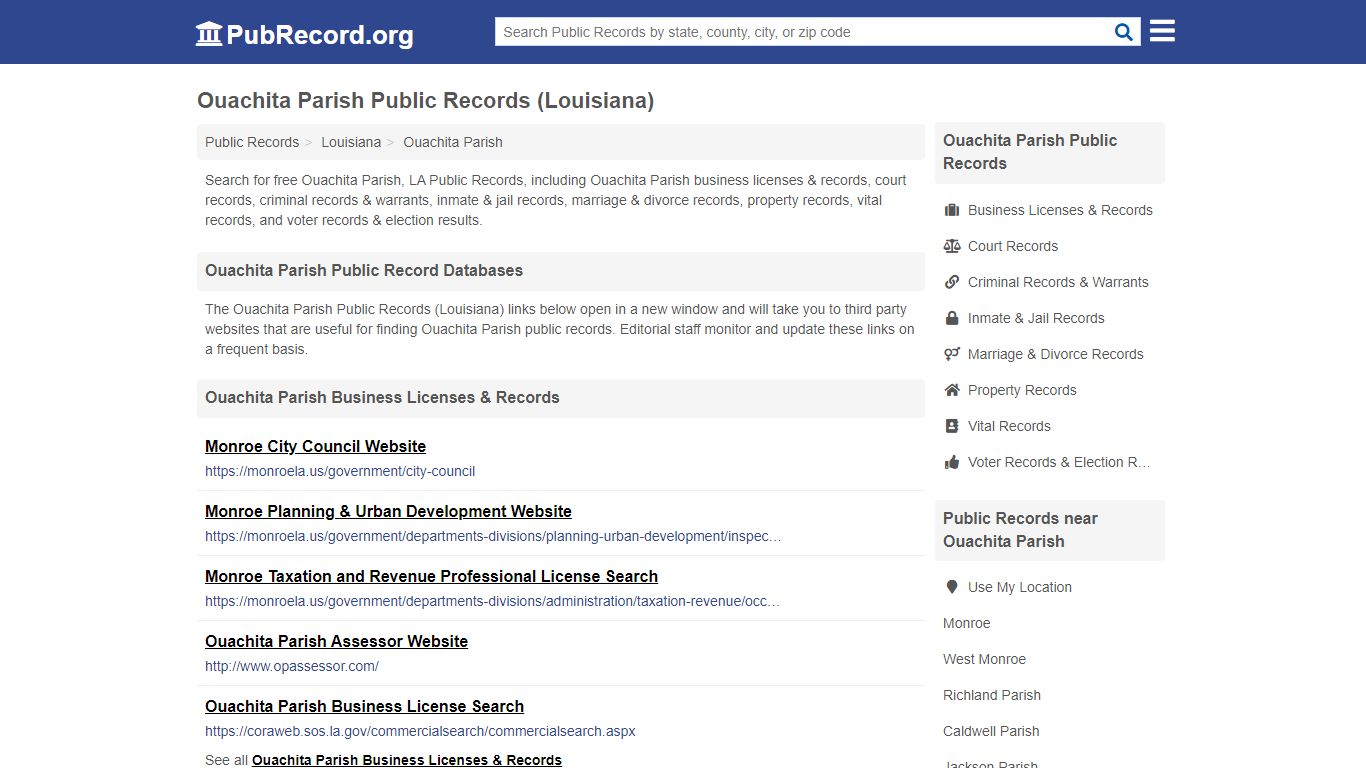The width and height of the screenshot is (1366, 768).
Task: Open Ouachita Parish Assessor Website
Action: [336, 641]
